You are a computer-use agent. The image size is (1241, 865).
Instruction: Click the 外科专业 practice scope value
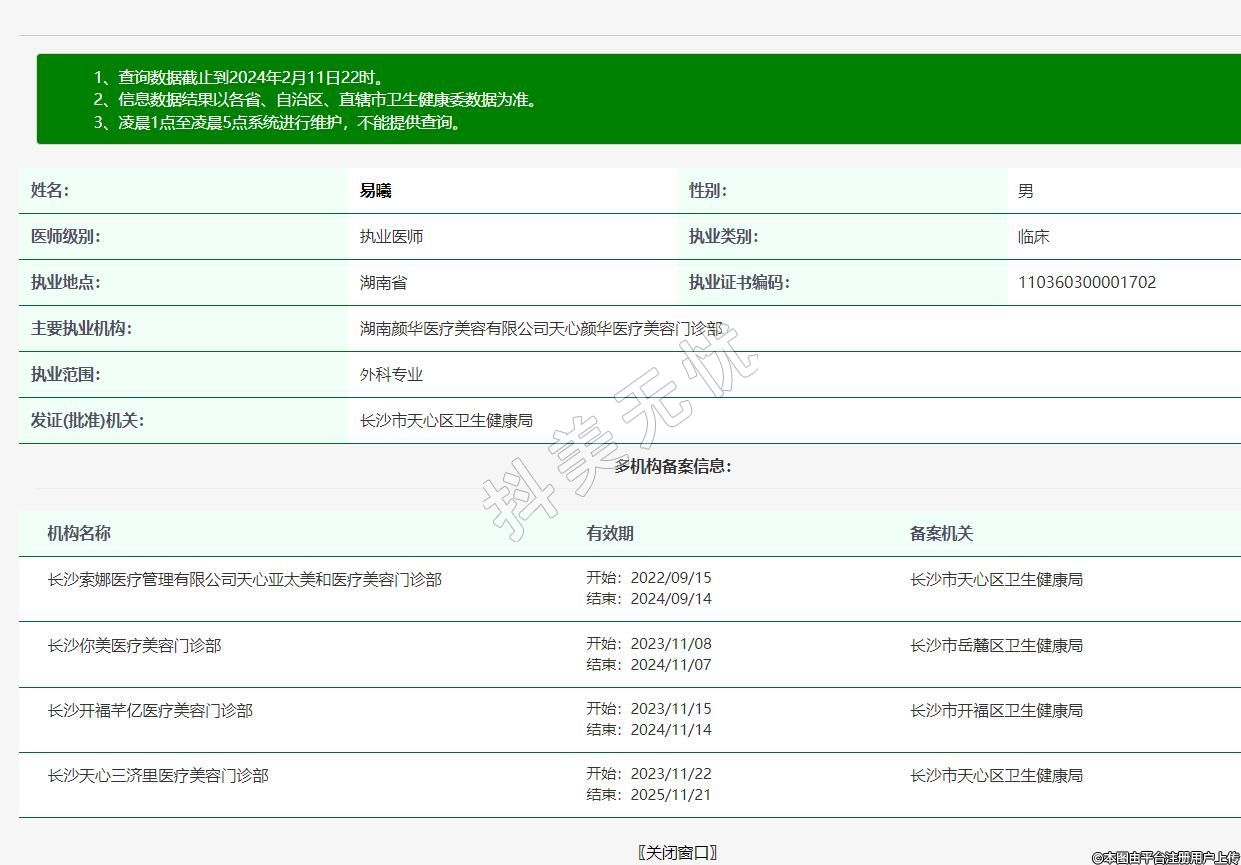pos(391,374)
